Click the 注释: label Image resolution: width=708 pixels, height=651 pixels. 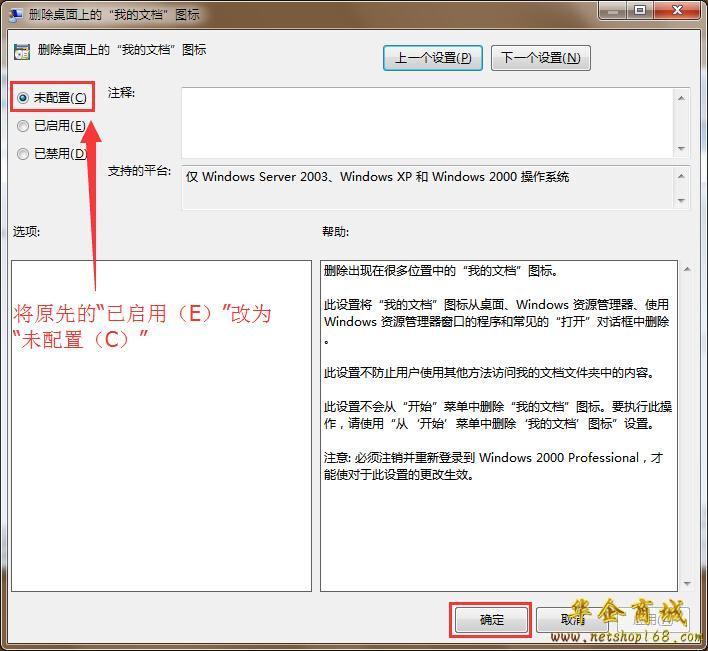click(121, 93)
